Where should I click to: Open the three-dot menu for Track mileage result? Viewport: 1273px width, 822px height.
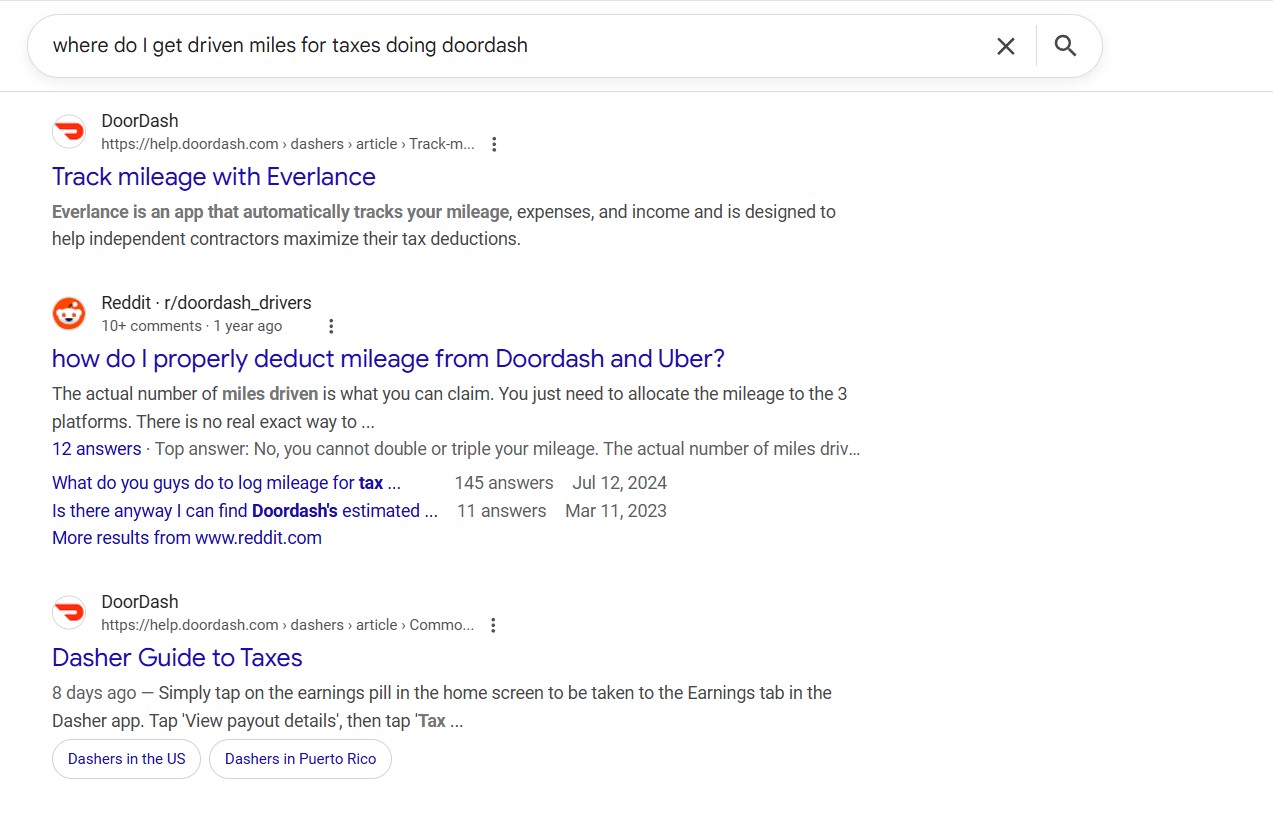[x=494, y=144]
